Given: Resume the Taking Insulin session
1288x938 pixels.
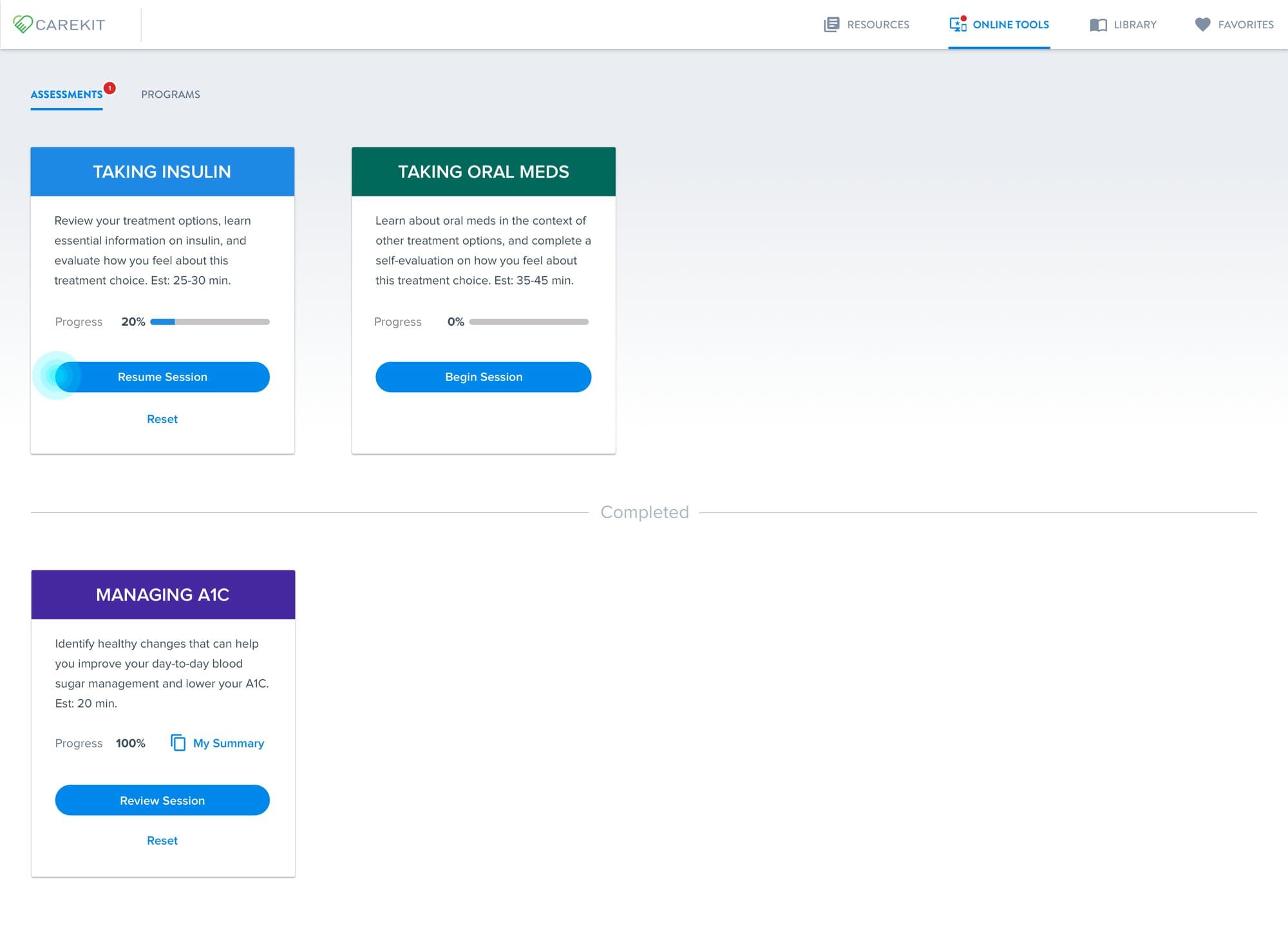Looking at the screenshot, I should pyautogui.click(x=162, y=377).
